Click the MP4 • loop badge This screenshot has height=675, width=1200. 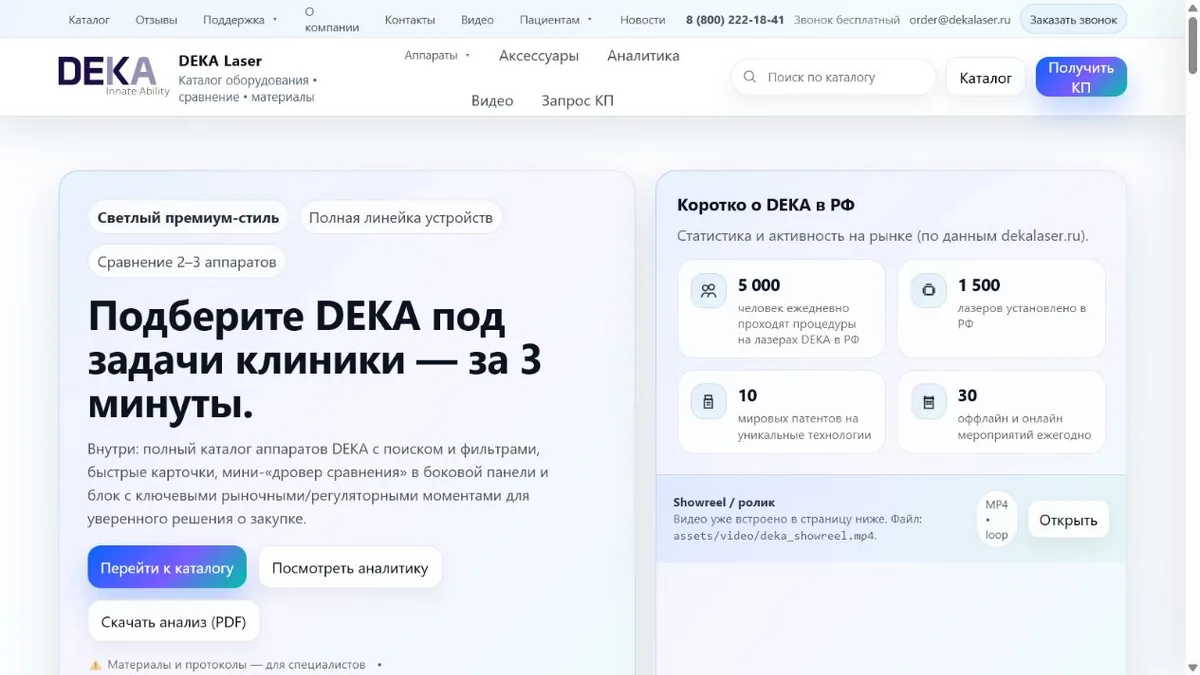pyautogui.click(x=997, y=519)
